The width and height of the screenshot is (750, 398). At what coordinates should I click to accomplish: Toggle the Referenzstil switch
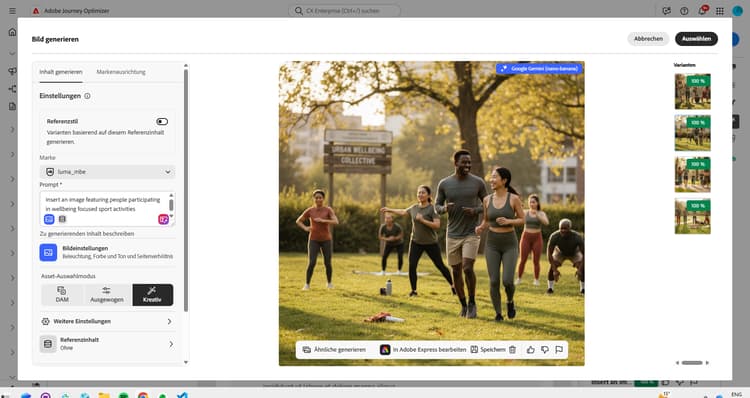162,122
